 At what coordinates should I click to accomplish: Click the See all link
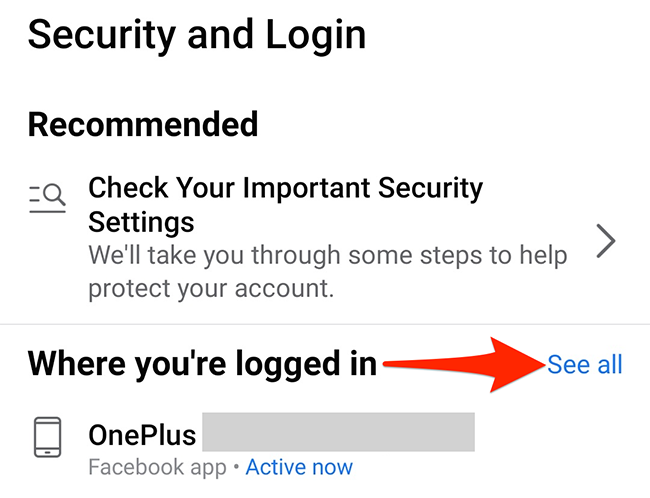pyautogui.click(x=585, y=365)
